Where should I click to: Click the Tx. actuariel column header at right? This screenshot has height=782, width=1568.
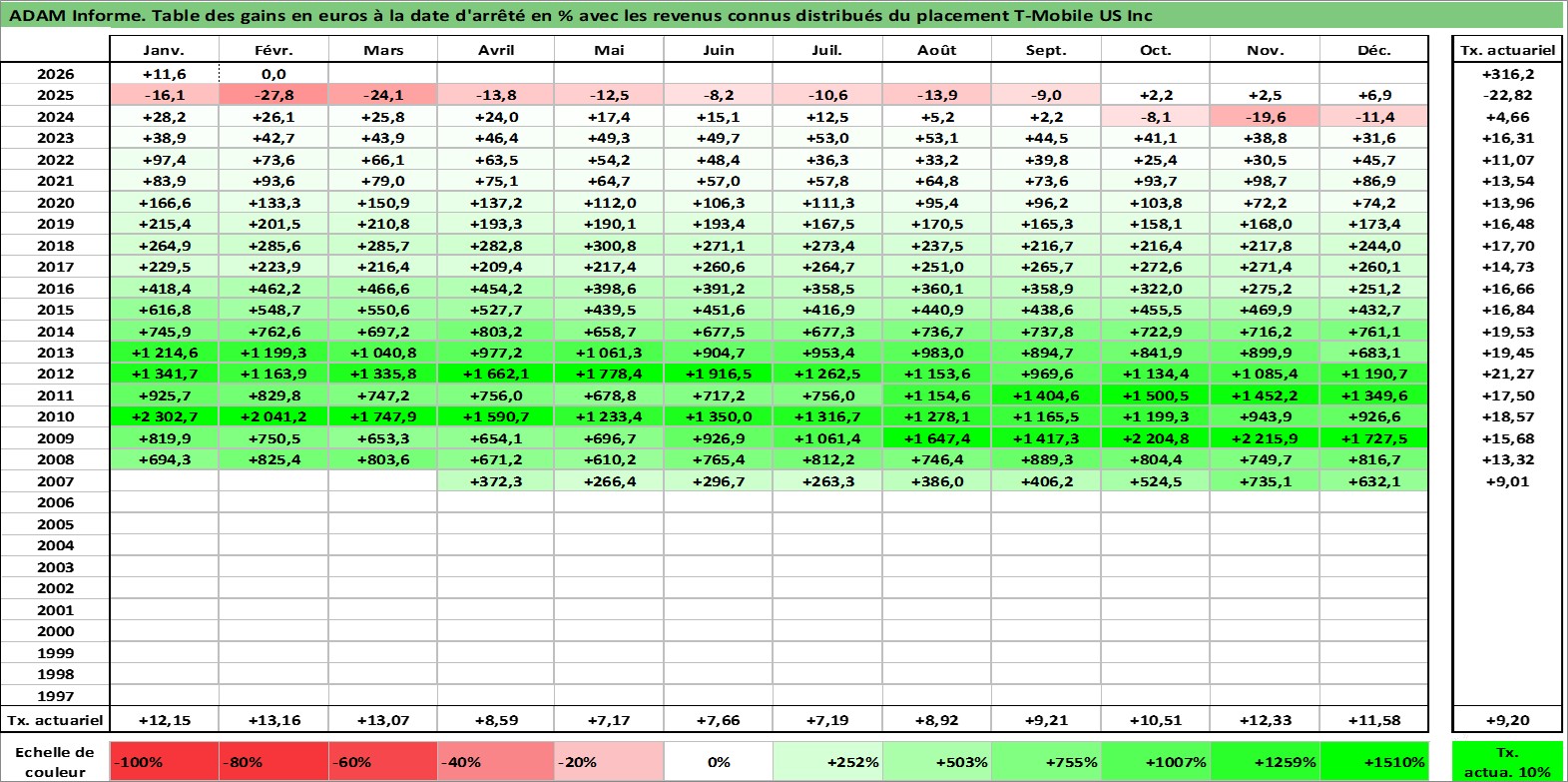pyautogui.click(x=1507, y=50)
